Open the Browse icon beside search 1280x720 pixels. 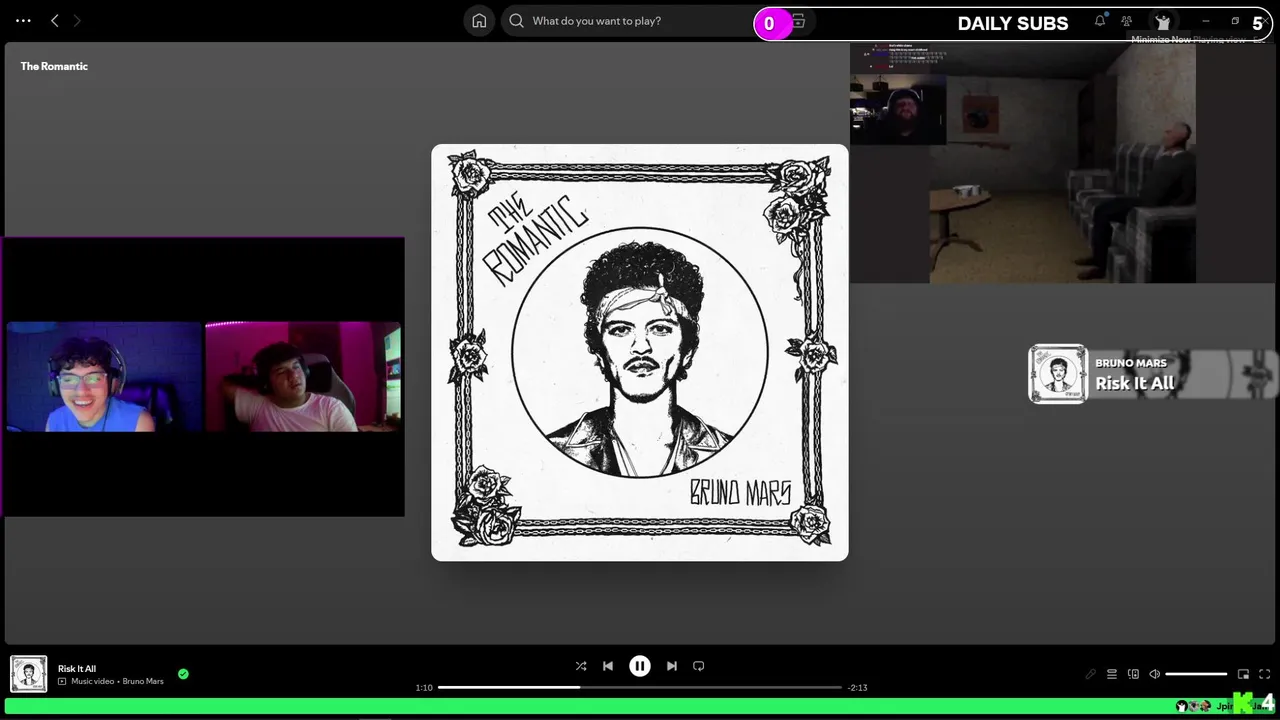click(x=798, y=21)
